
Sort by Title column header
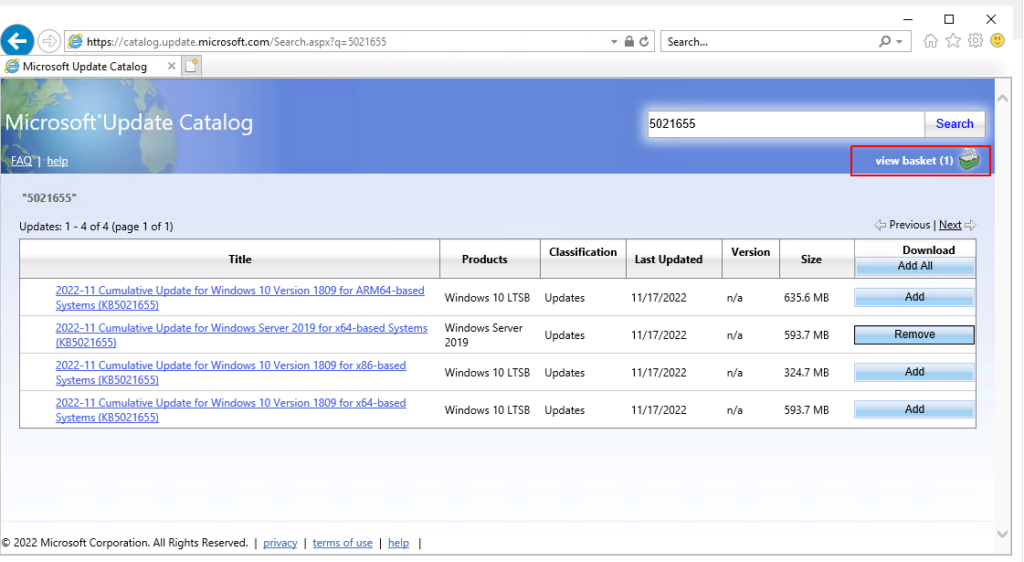[240, 259]
